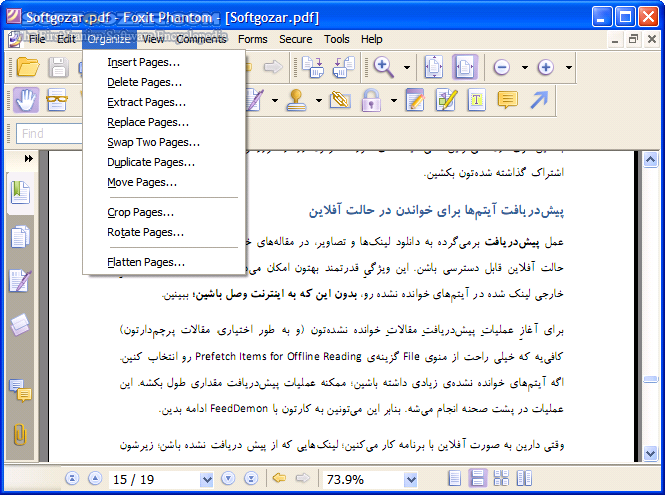Image resolution: width=665 pixels, height=495 pixels.
Task: Click the next view arrow in top toolbar
Action: (x=273, y=67)
